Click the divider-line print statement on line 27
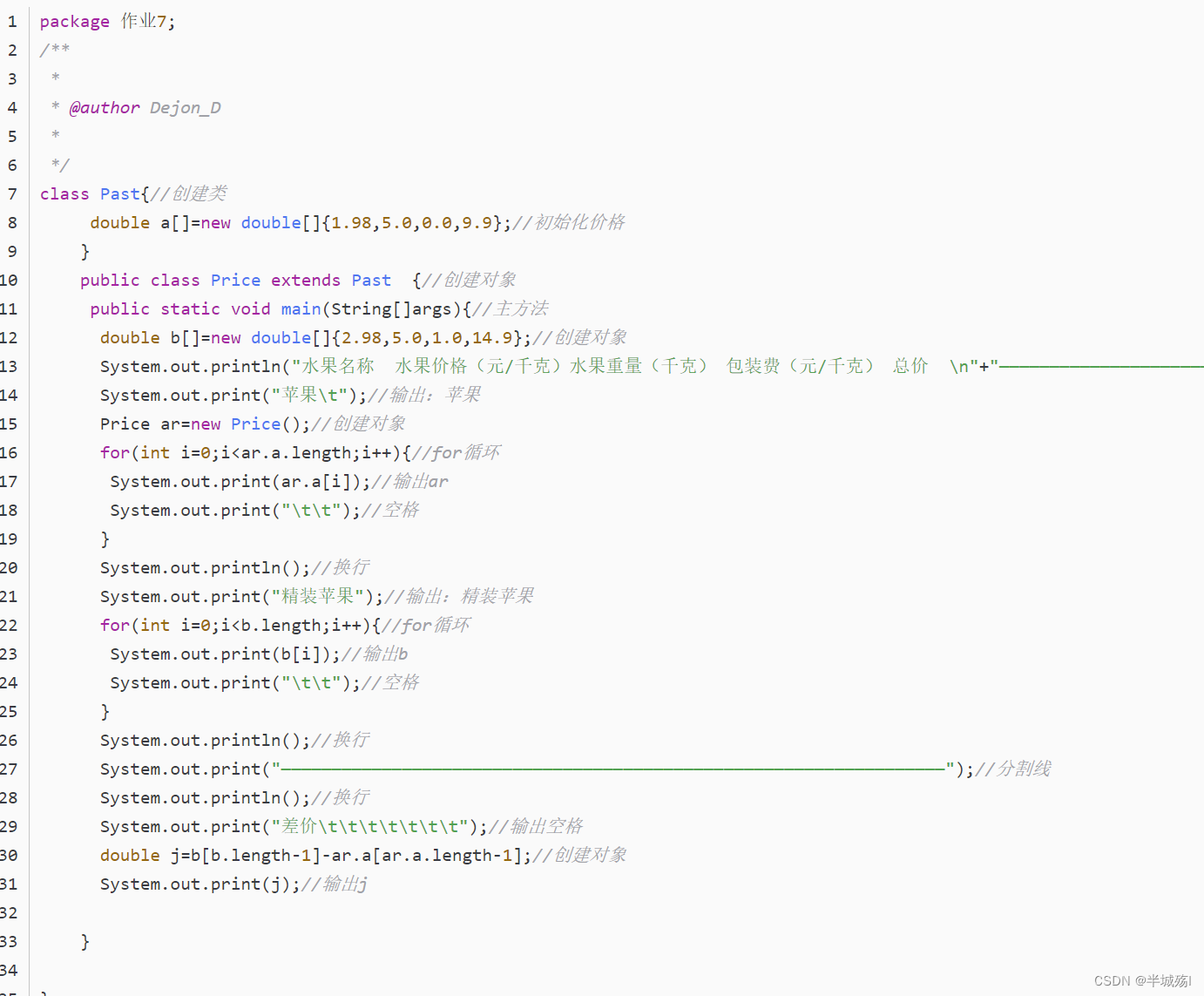Image resolution: width=1204 pixels, height=996 pixels. (x=538, y=769)
